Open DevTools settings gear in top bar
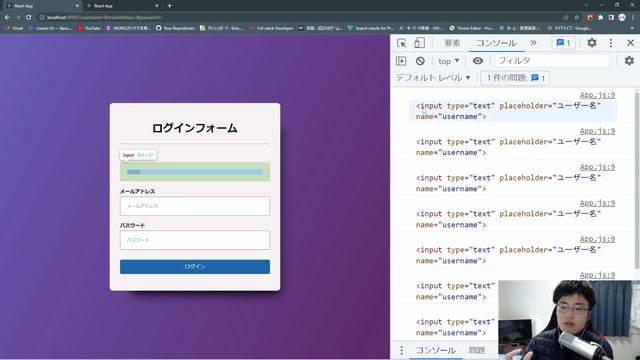This screenshot has height=360, width=640. click(x=591, y=42)
